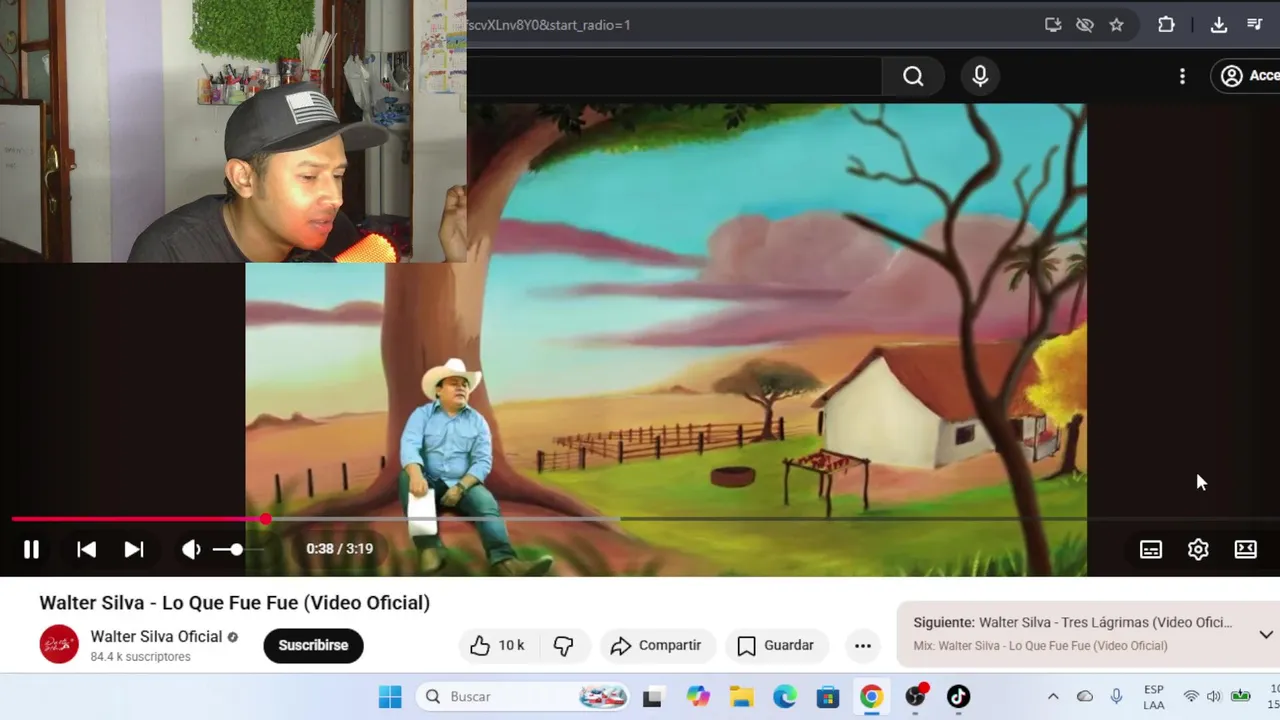Open the Walter Silva Oficial channel avatar
This screenshot has height=720, width=1280.
(59, 644)
